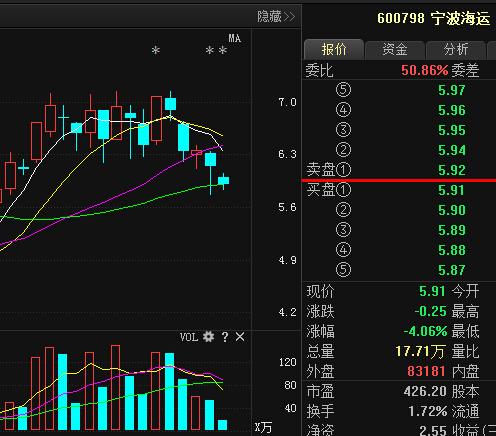Click buy price 5.91 in order book
Screen dimensions: 496x436
pyautogui.click(x=451, y=190)
